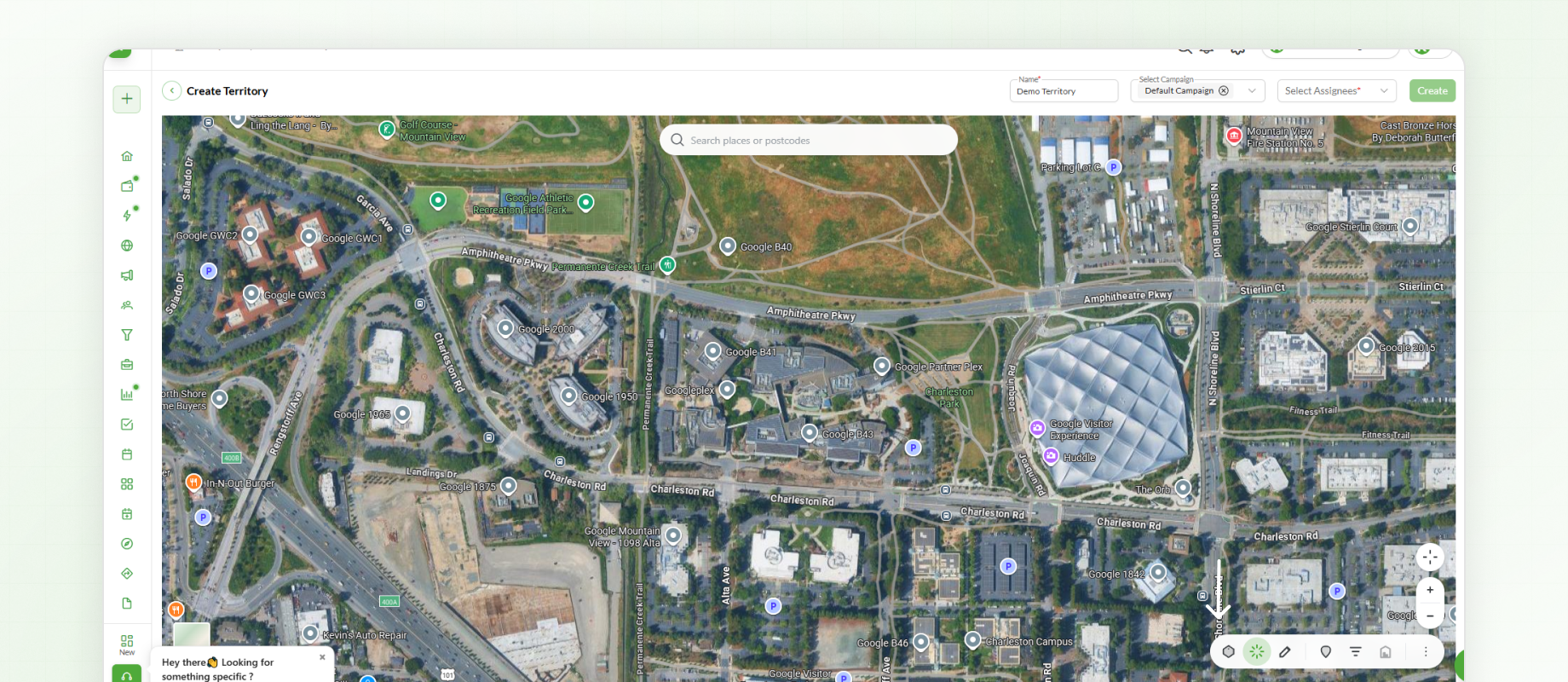Select the pencil edit tool

1285,652
